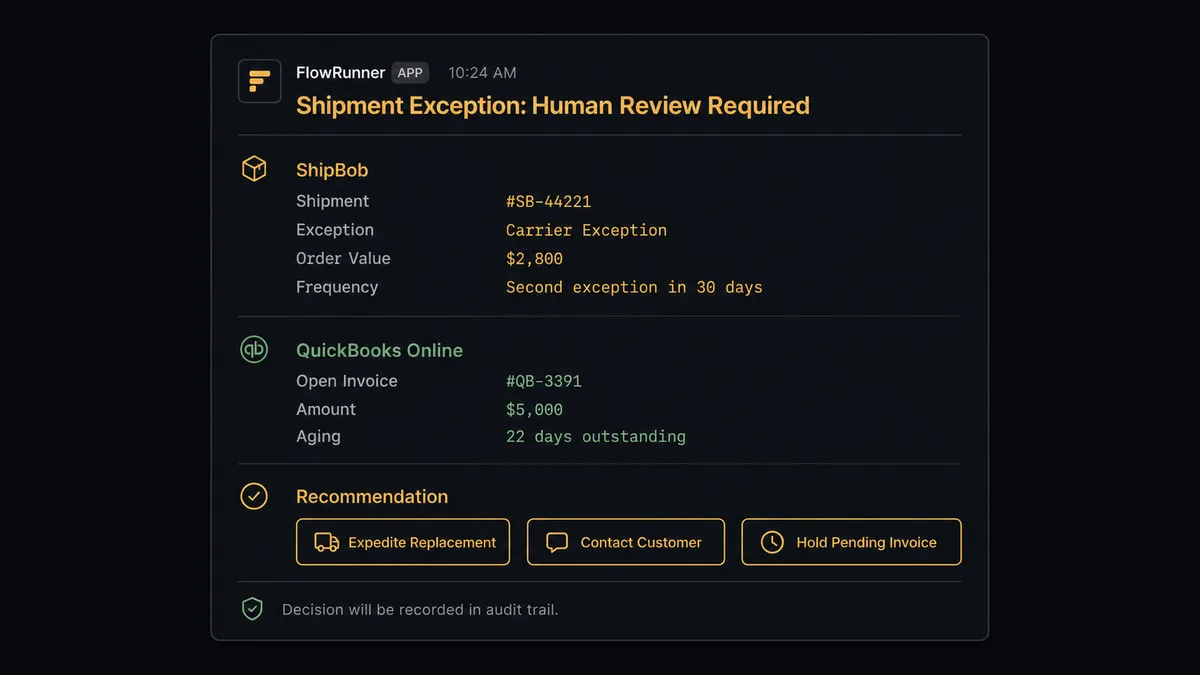Select Hold Pending Invoice
1200x675 pixels.
(x=851, y=542)
